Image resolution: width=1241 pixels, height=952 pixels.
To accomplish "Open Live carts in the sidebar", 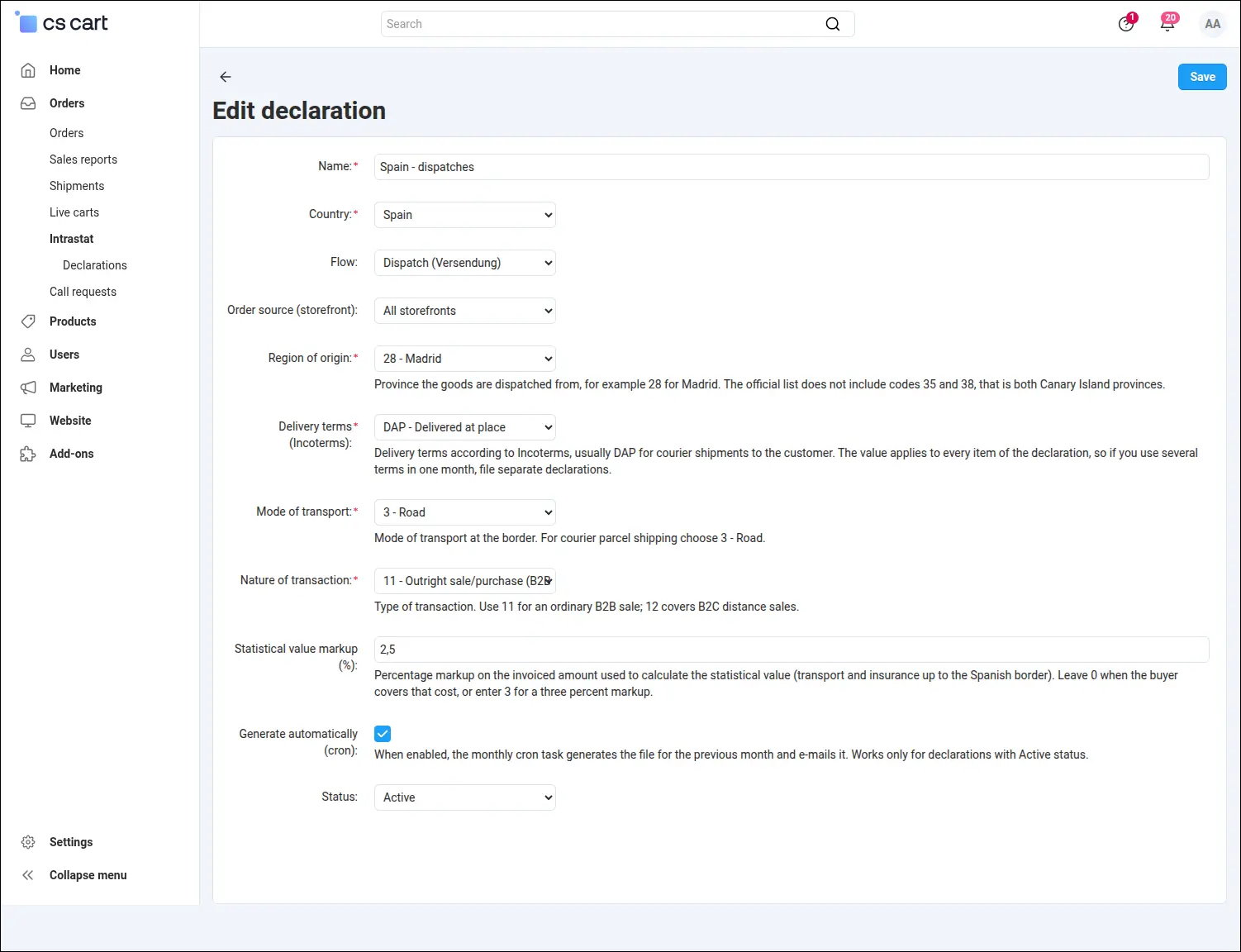I will click(x=74, y=212).
